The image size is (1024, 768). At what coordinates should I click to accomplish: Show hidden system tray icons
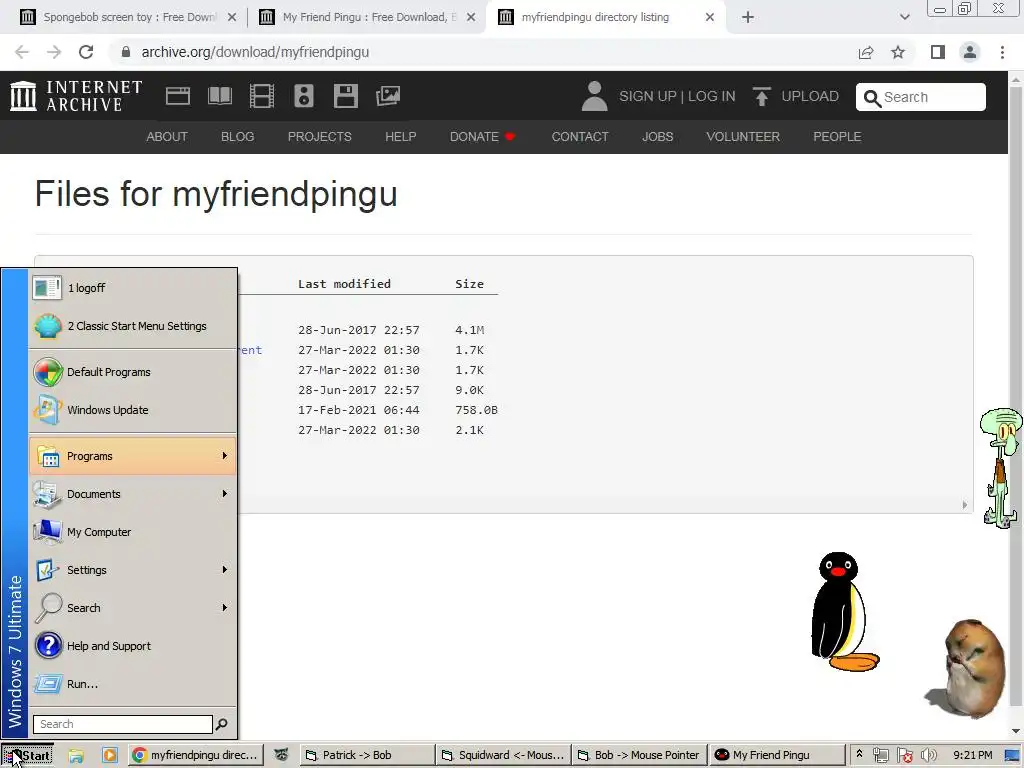pyautogui.click(x=859, y=754)
